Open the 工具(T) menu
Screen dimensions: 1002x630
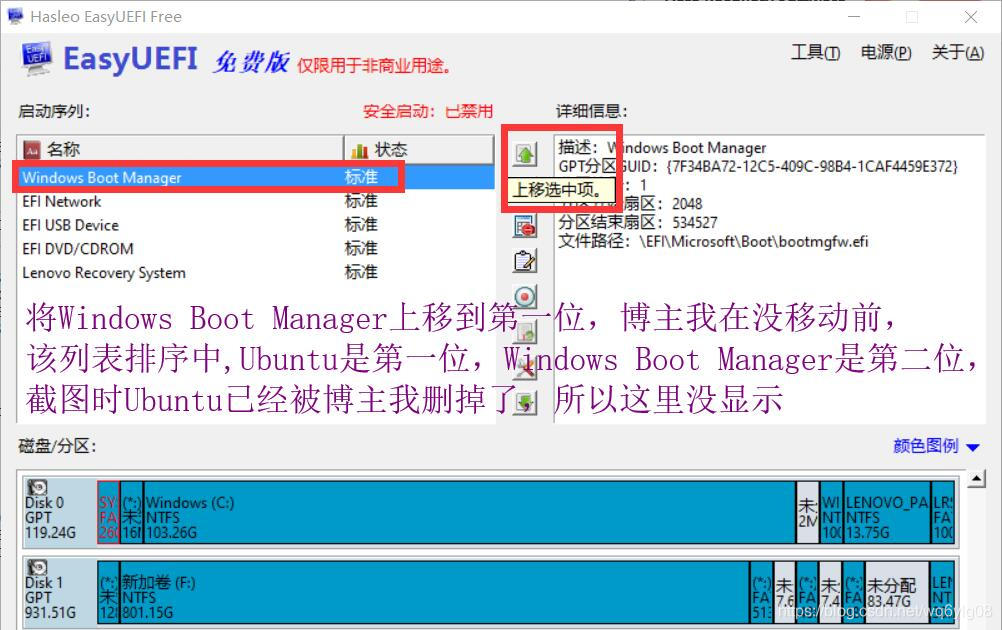[x=815, y=52]
